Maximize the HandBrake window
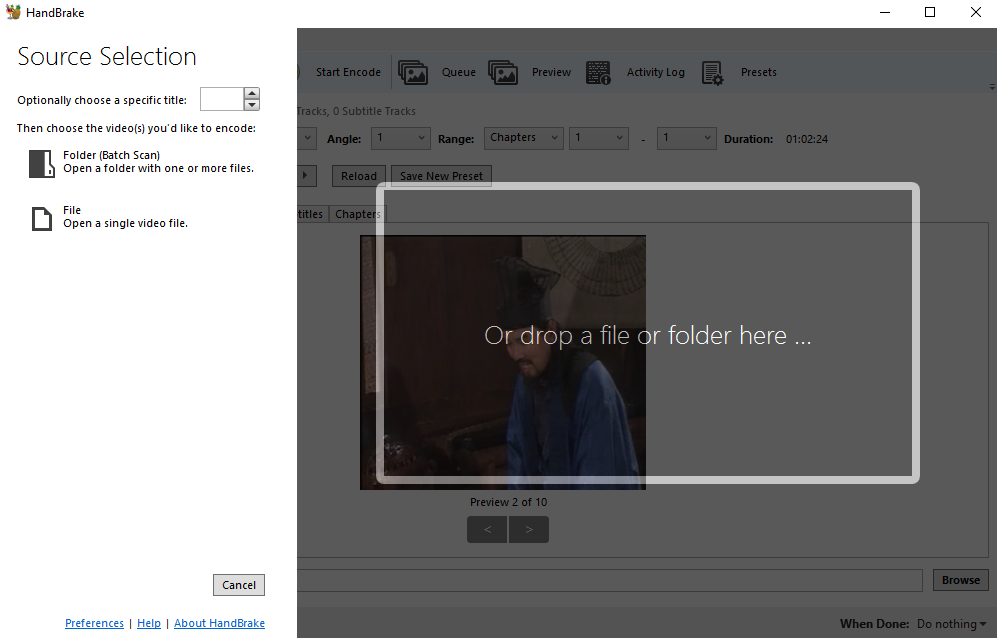Viewport: 997px width, 638px height. [930, 12]
